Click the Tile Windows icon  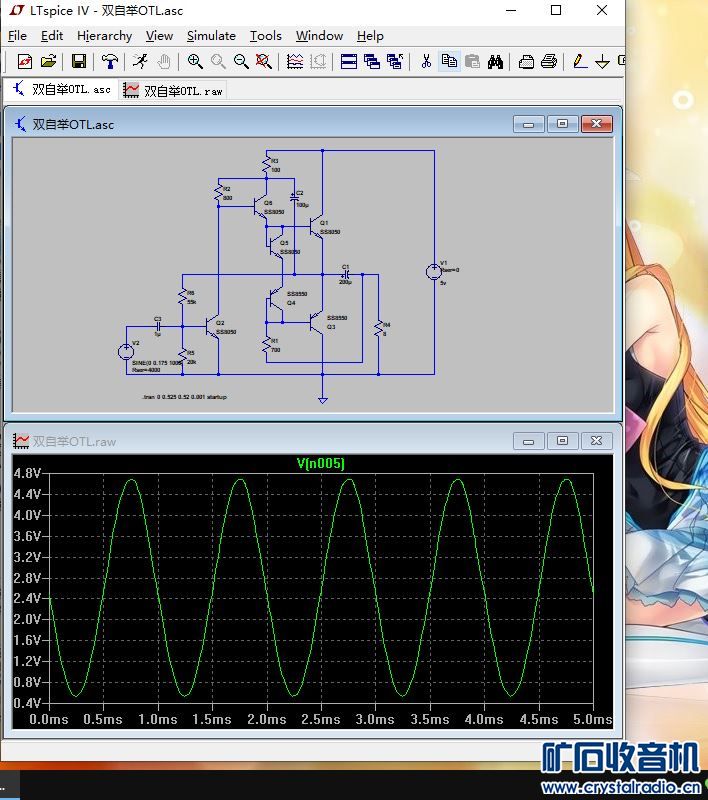(x=349, y=61)
